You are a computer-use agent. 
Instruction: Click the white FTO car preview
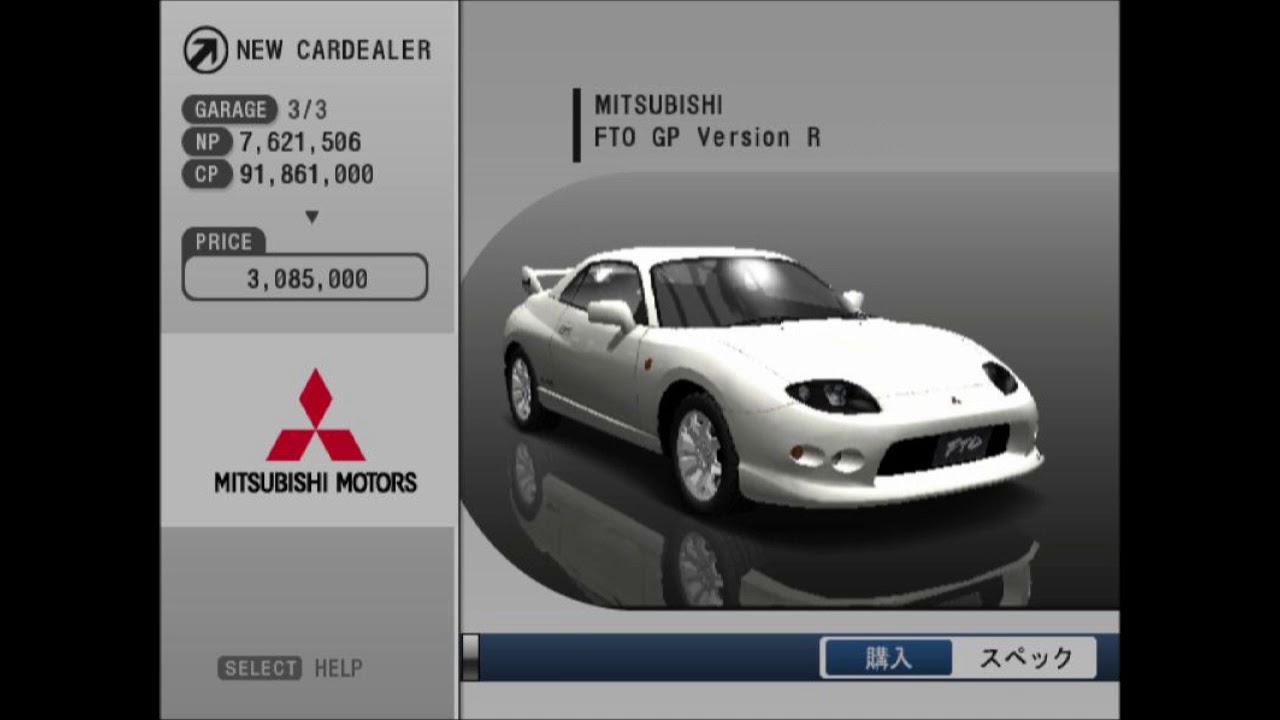(775, 380)
